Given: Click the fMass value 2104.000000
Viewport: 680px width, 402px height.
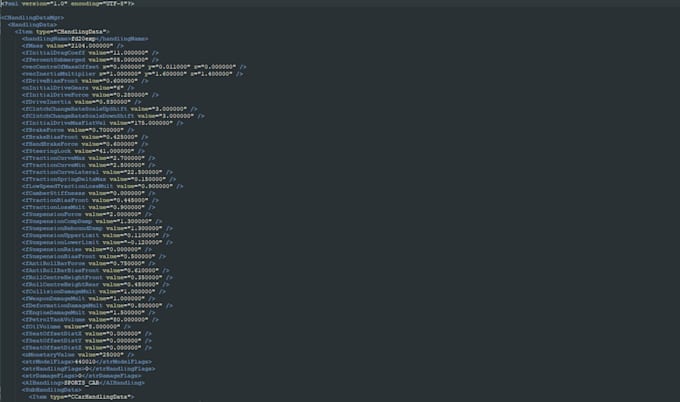Looking at the screenshot, I should coord(95,47).
